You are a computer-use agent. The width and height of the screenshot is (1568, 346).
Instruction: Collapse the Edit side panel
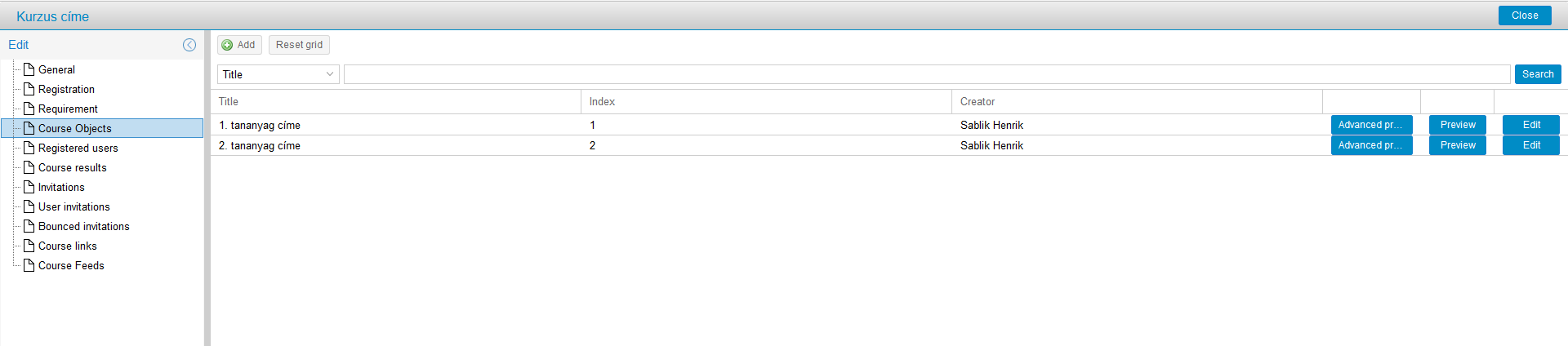pyautogui.click(x=189, y=45)
